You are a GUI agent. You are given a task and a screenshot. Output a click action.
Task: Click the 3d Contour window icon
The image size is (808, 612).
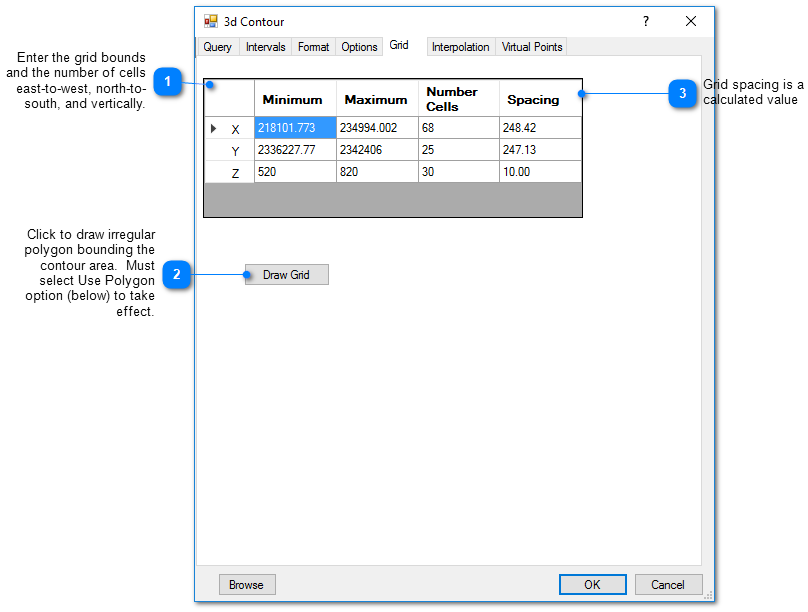(211, 21)
